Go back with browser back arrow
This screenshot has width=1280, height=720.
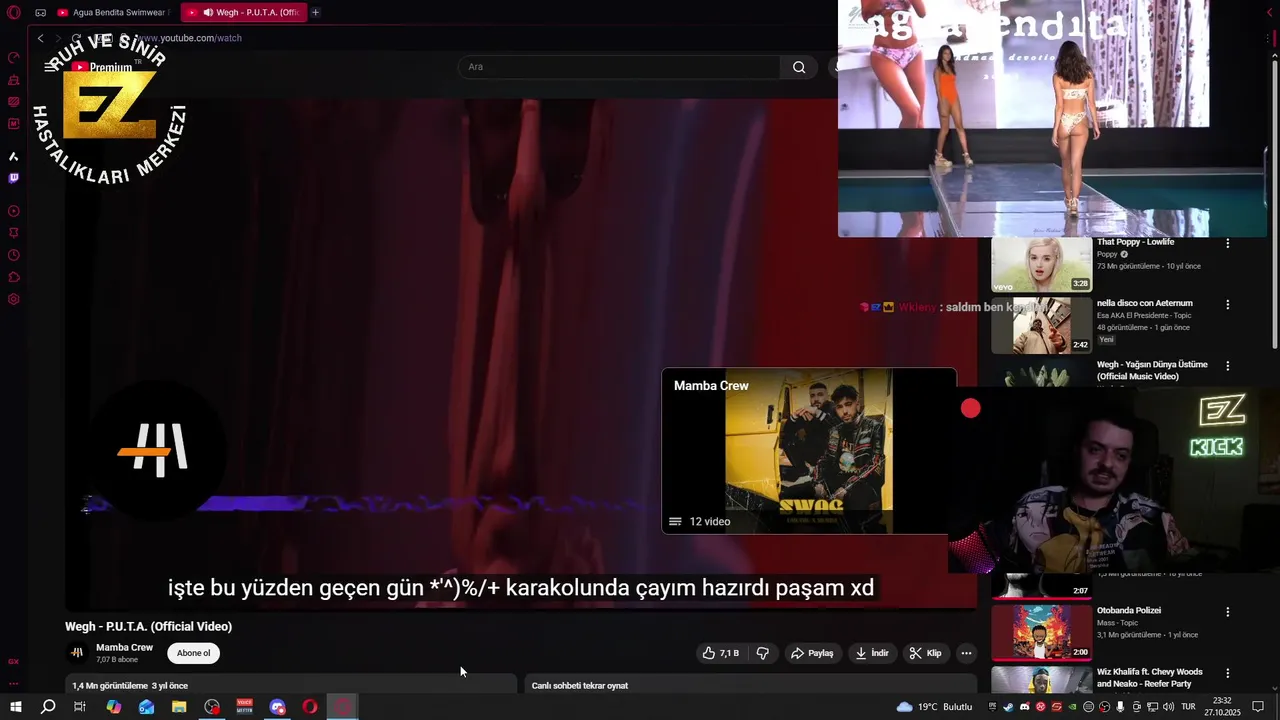pyautogui.click(x=40, y=38)
